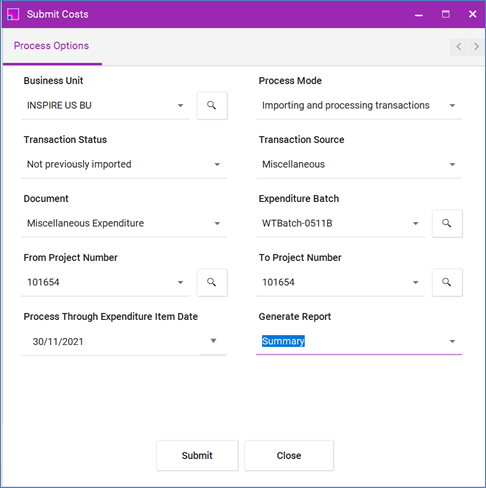Click the To Project Number search icon
The image size is (486, 488).
pos(447,283)
